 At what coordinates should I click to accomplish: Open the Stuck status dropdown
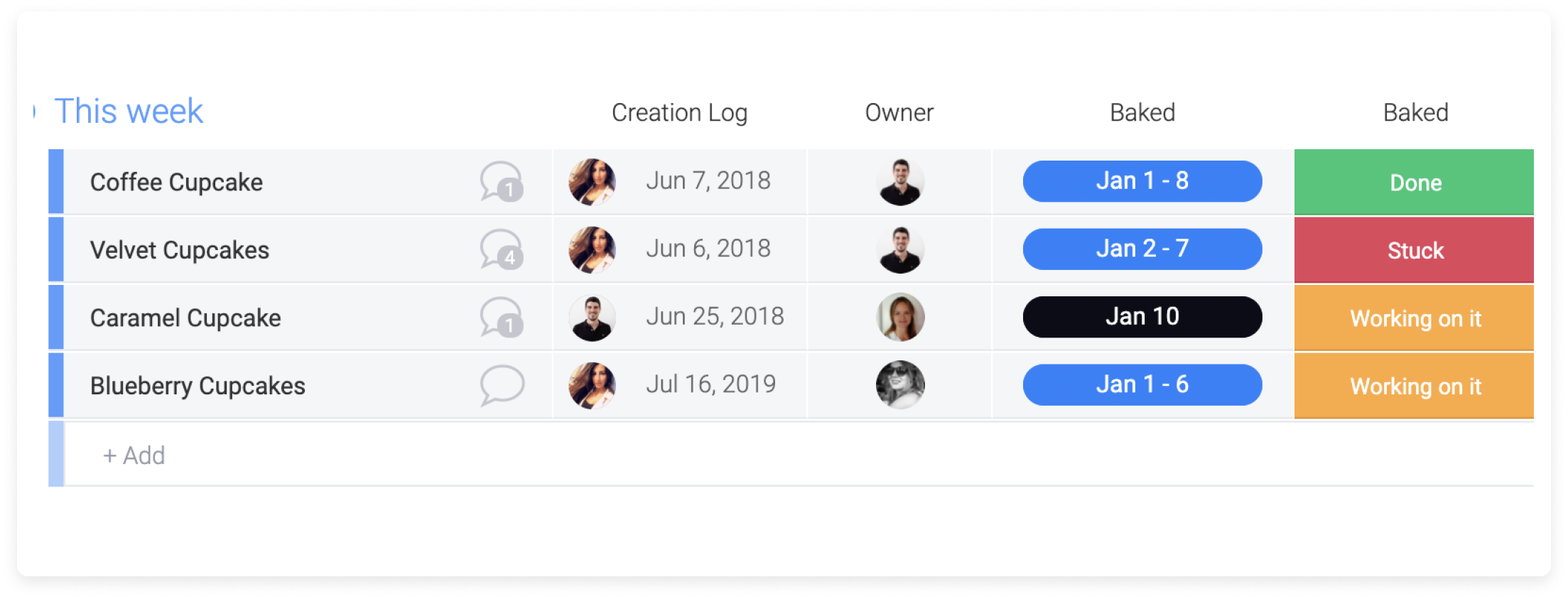(x=1414, y=250)
